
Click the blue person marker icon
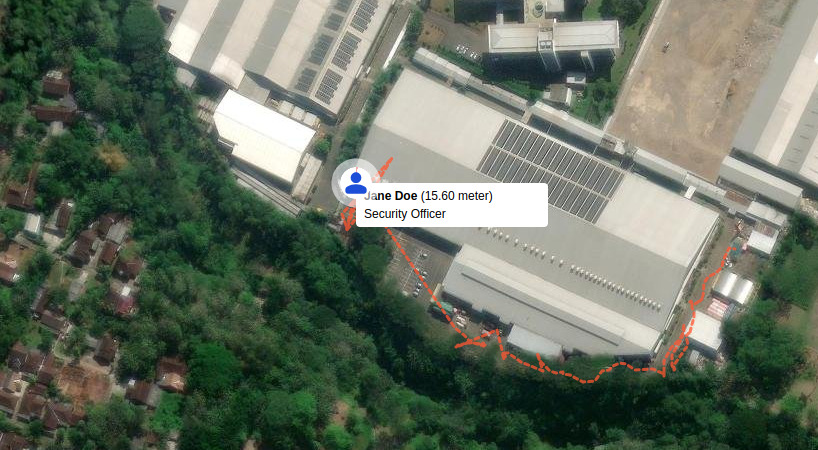(356, 183)
